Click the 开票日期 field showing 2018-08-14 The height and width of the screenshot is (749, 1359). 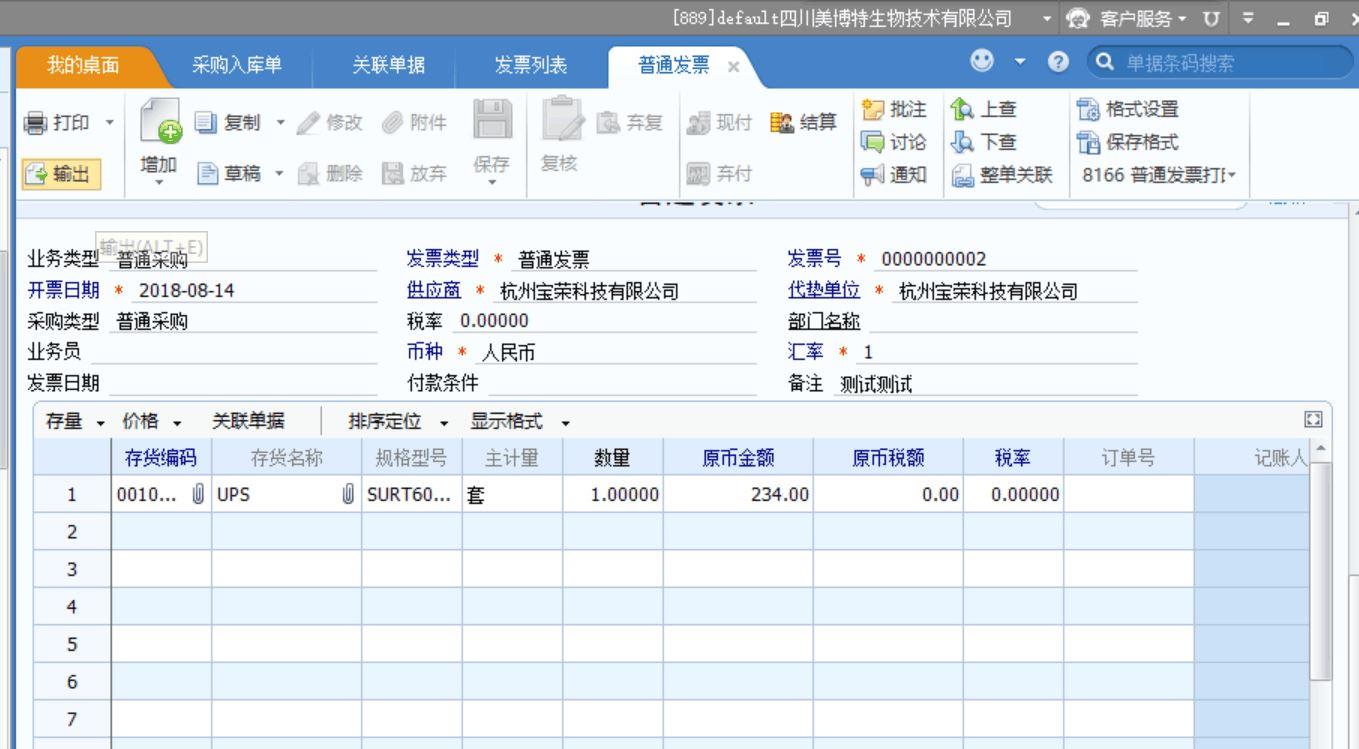pos(255,290)
